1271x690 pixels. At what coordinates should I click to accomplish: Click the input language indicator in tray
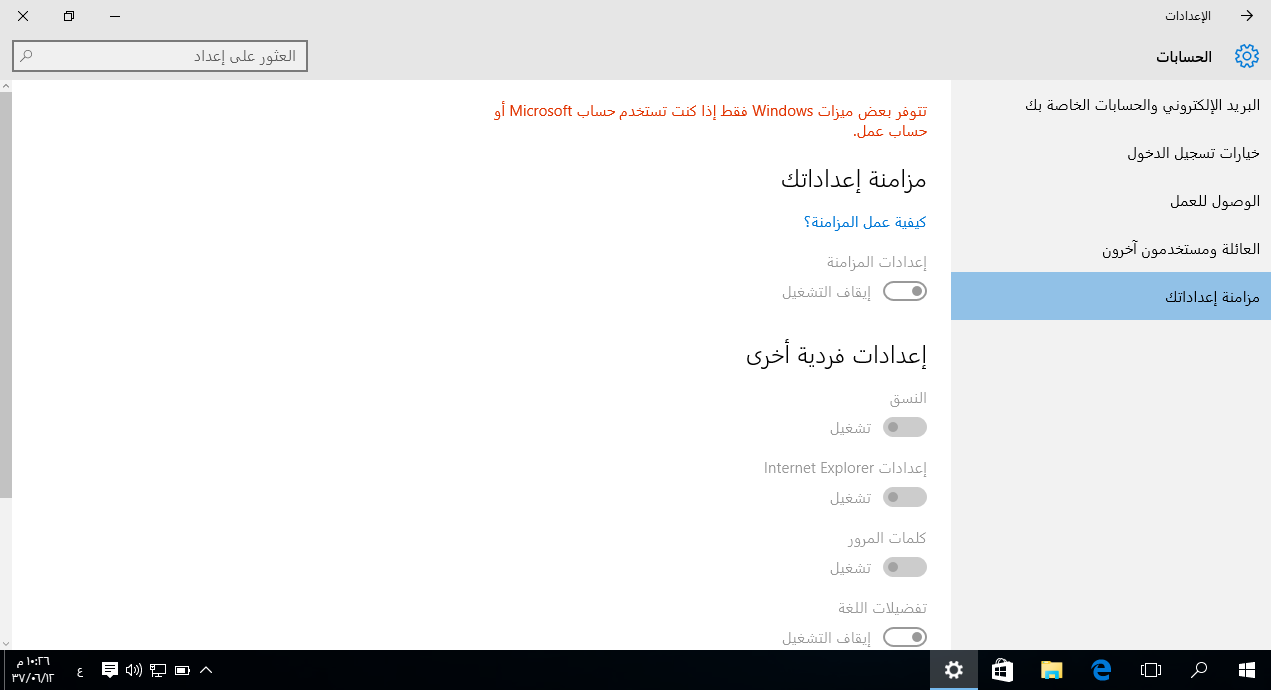coord(80,671)
